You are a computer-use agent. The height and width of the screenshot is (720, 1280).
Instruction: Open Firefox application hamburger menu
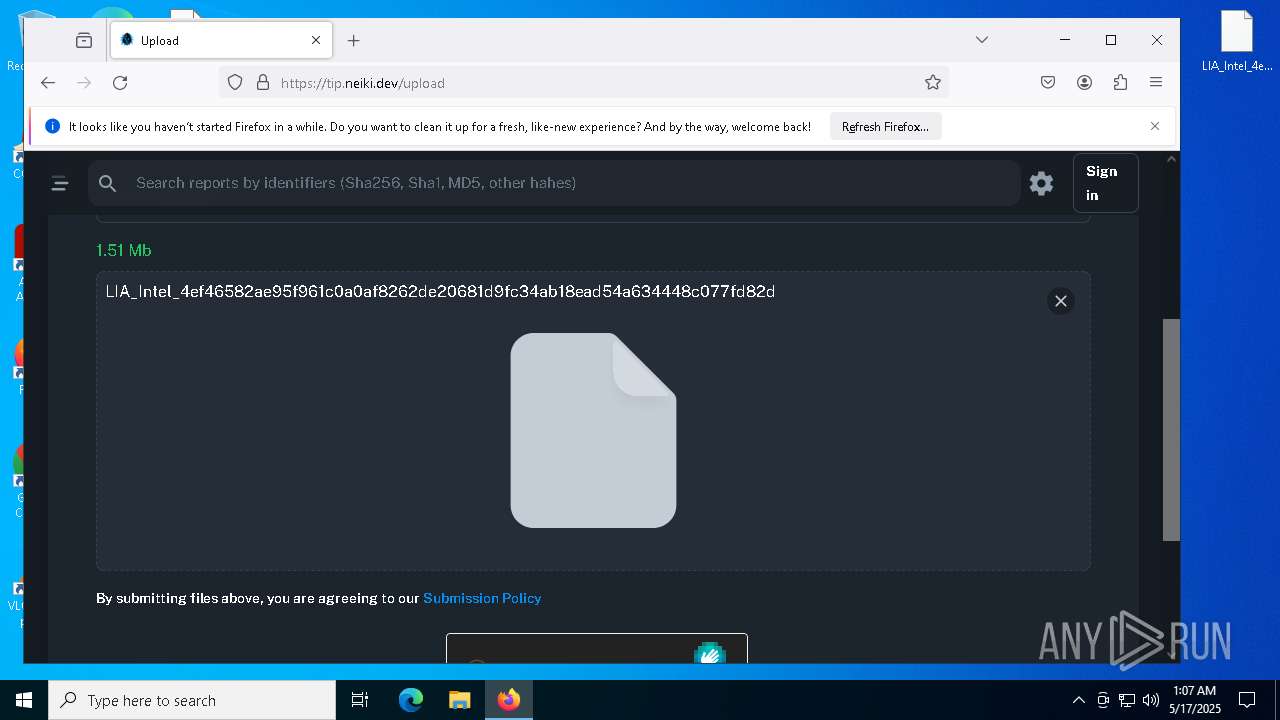pyautogui.click(x=1156, y=83)
